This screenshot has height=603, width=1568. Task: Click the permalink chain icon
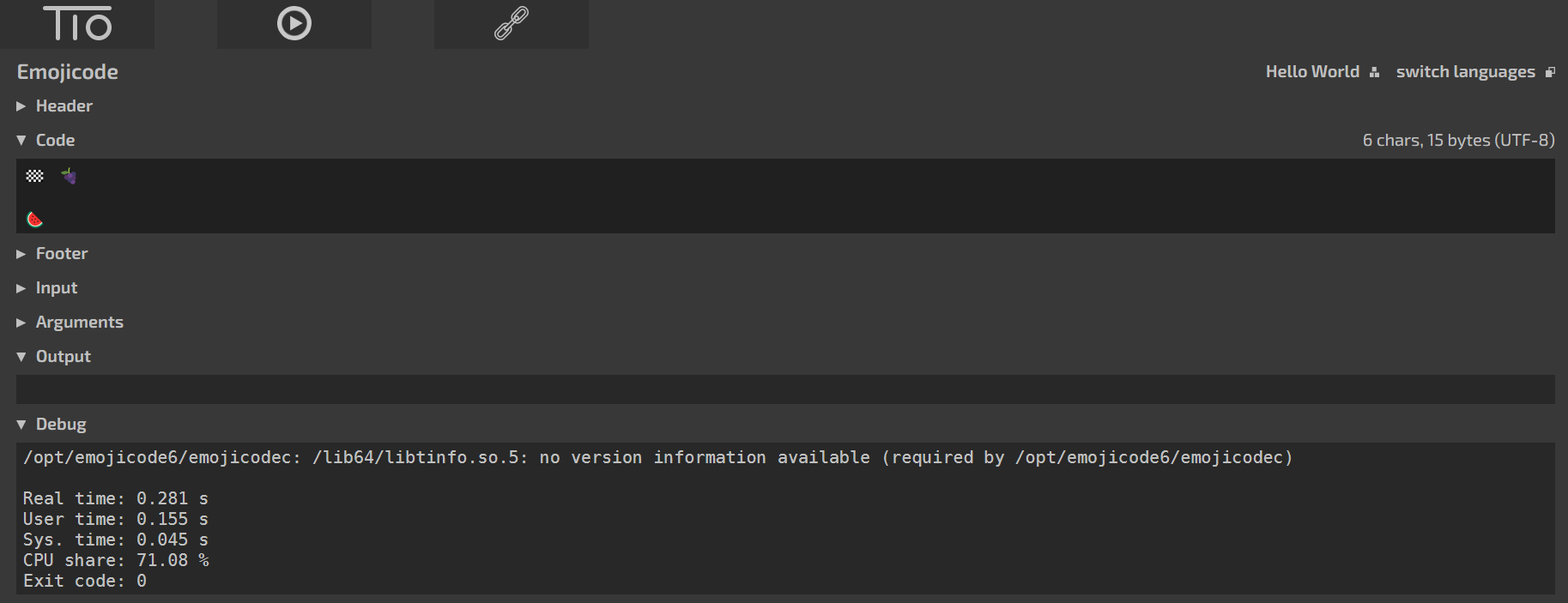[x=512, y=24]
